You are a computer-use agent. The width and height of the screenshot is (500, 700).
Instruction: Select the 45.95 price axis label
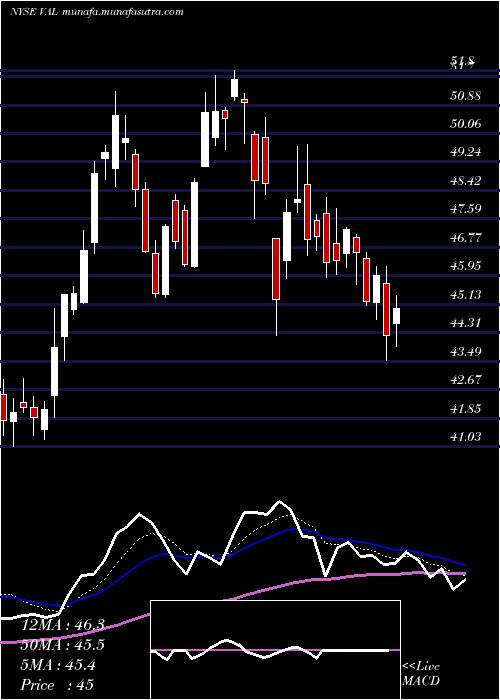coord(466,266)
